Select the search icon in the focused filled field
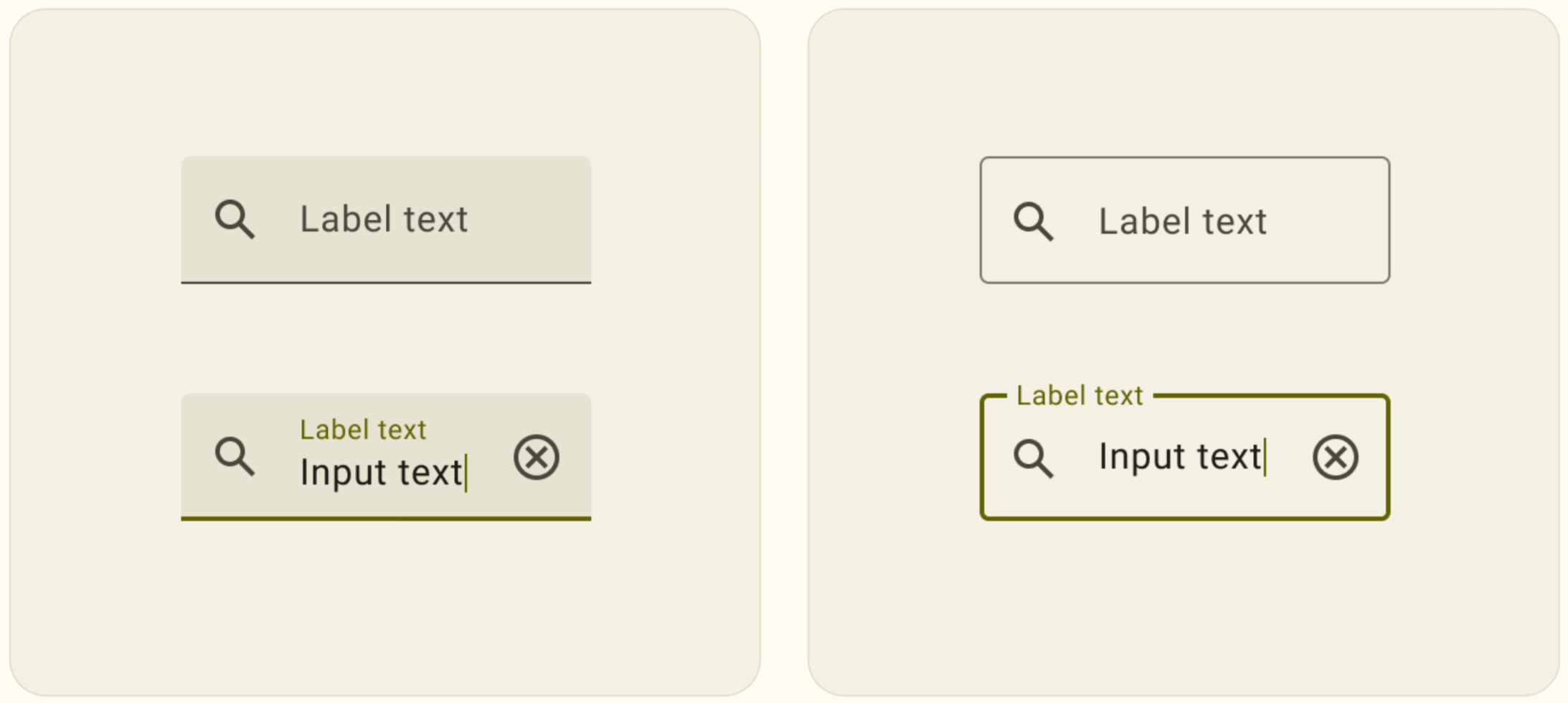The width and height of the screenshot is (1568, 703). point(234,457)
